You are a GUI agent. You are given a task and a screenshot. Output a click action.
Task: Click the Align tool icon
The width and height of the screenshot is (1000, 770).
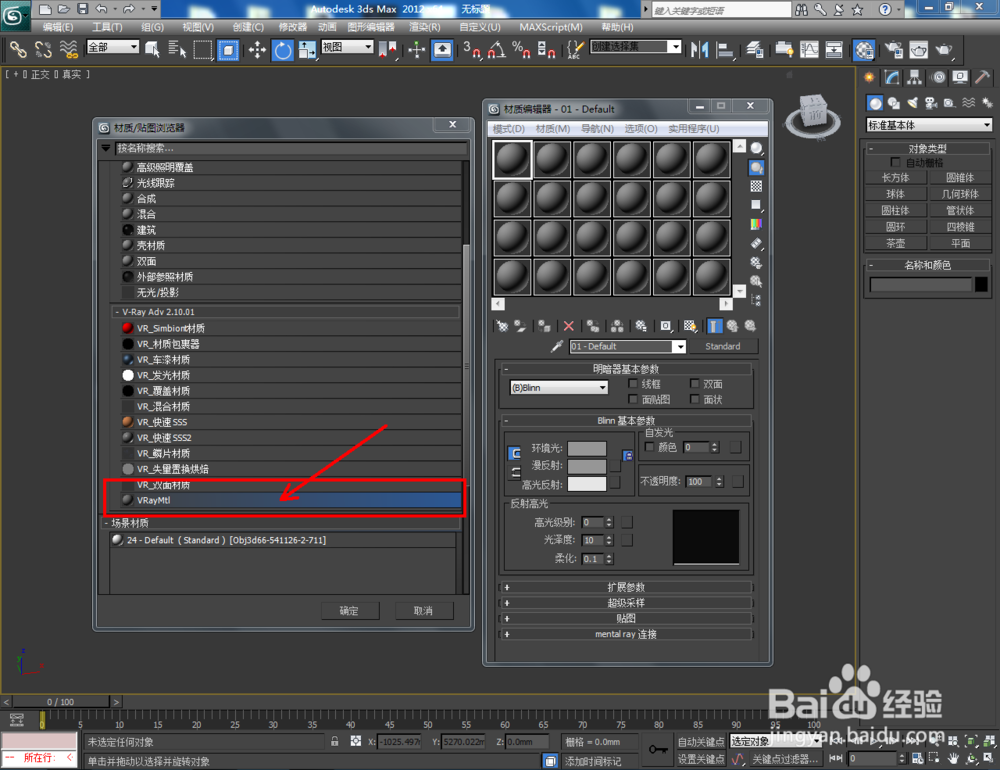(x=724, y=50)
